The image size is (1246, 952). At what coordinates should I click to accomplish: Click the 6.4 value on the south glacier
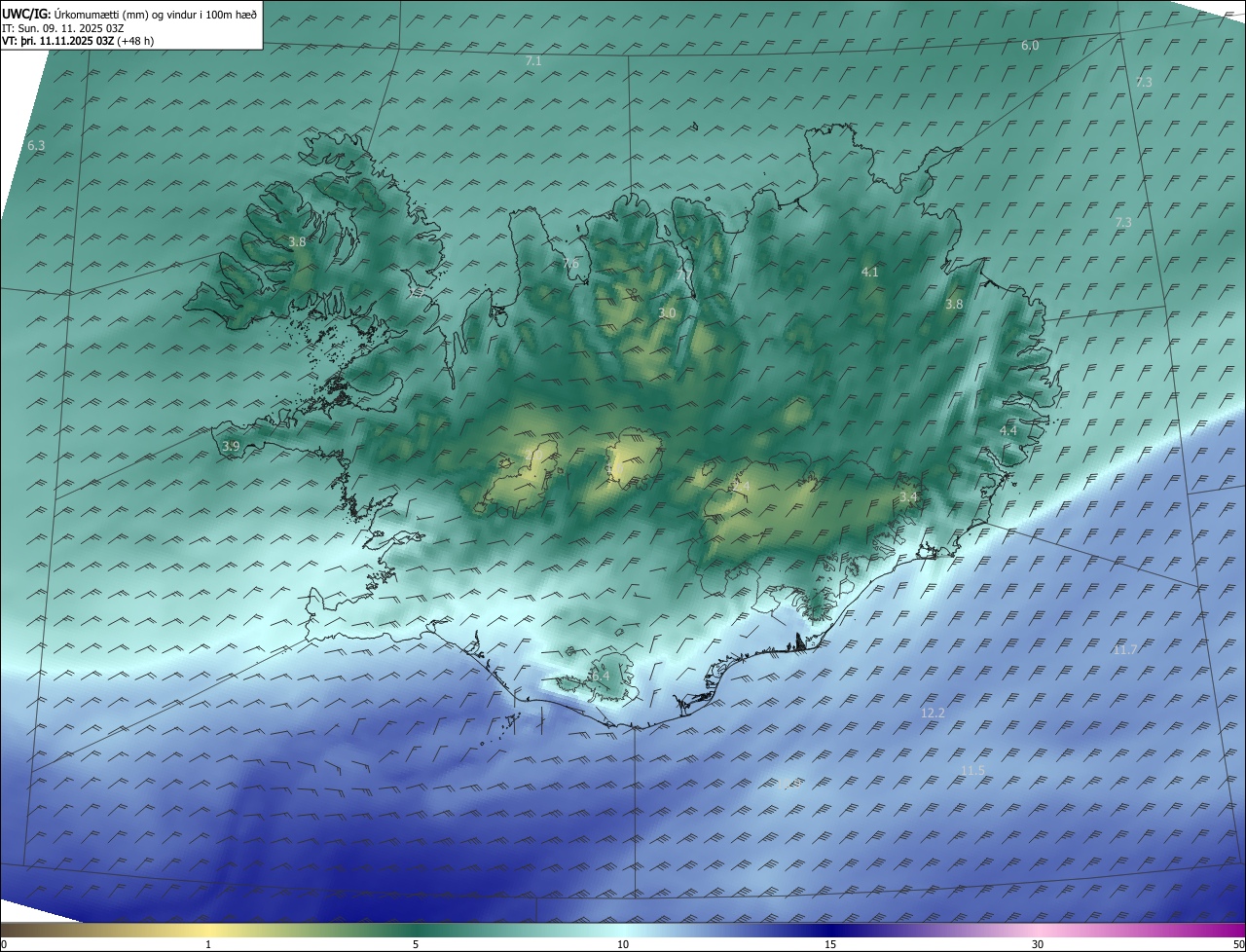pos(600,676)
